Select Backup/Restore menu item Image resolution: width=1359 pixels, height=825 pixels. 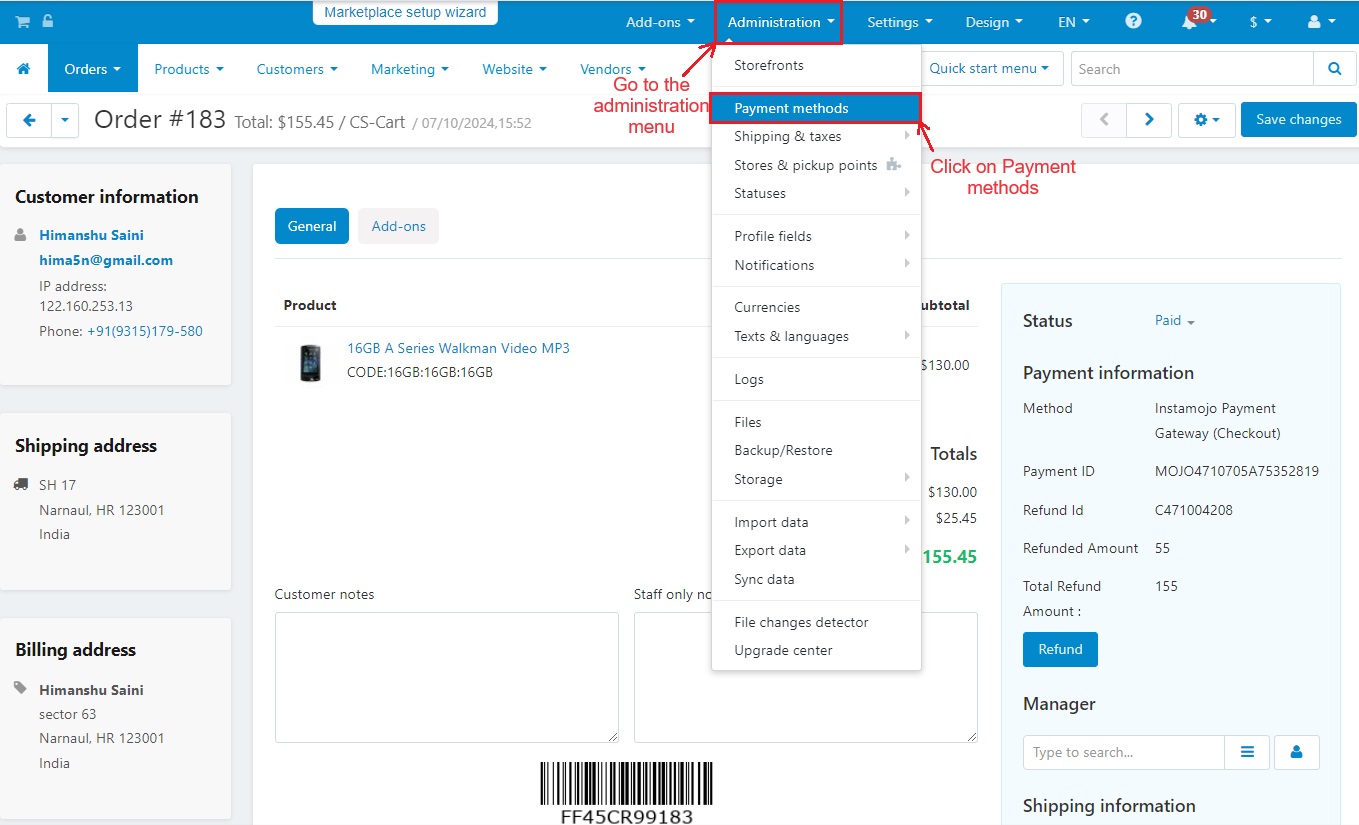tap(816, 450)
